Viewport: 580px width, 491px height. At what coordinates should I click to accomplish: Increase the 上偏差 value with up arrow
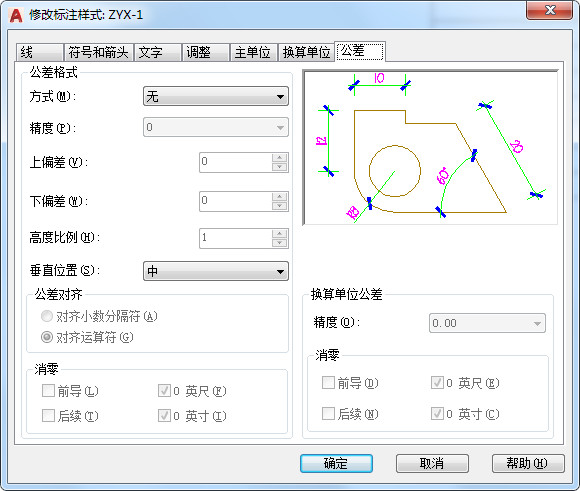pos(279,158)
